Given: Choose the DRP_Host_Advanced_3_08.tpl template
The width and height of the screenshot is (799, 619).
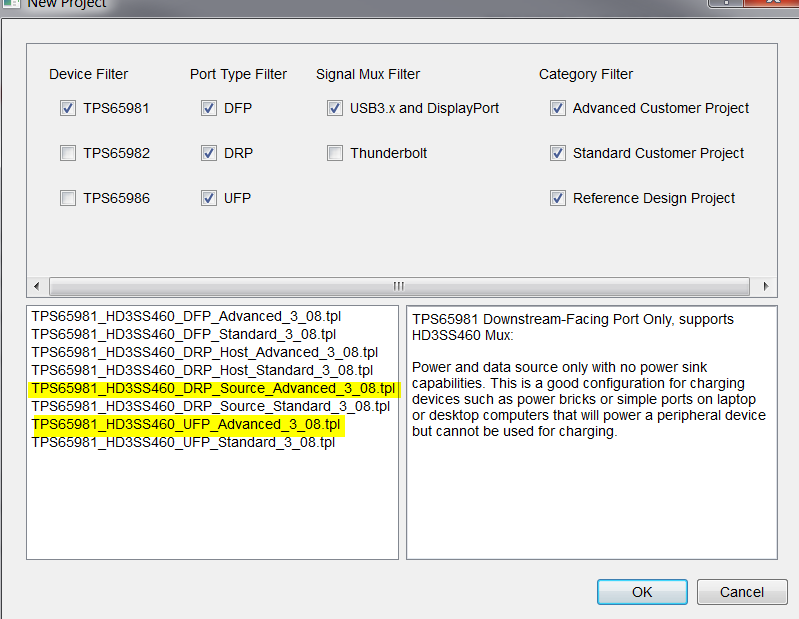Looking at the screenshot, I should (204, 352).
